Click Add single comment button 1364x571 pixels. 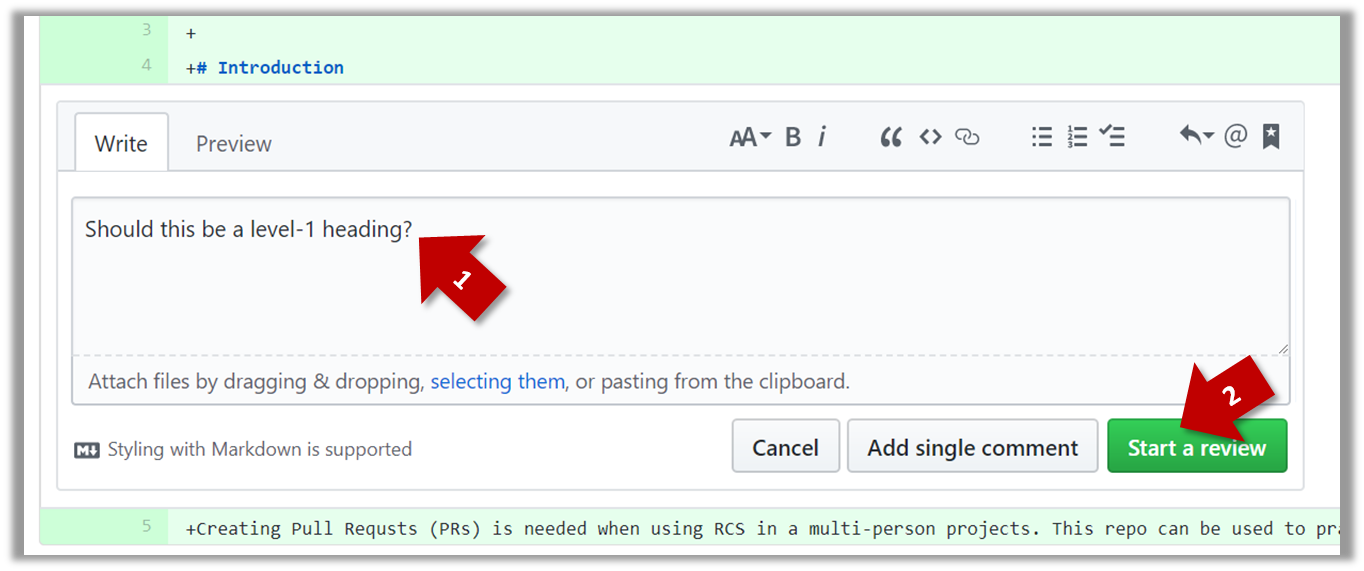click(972, 447)
